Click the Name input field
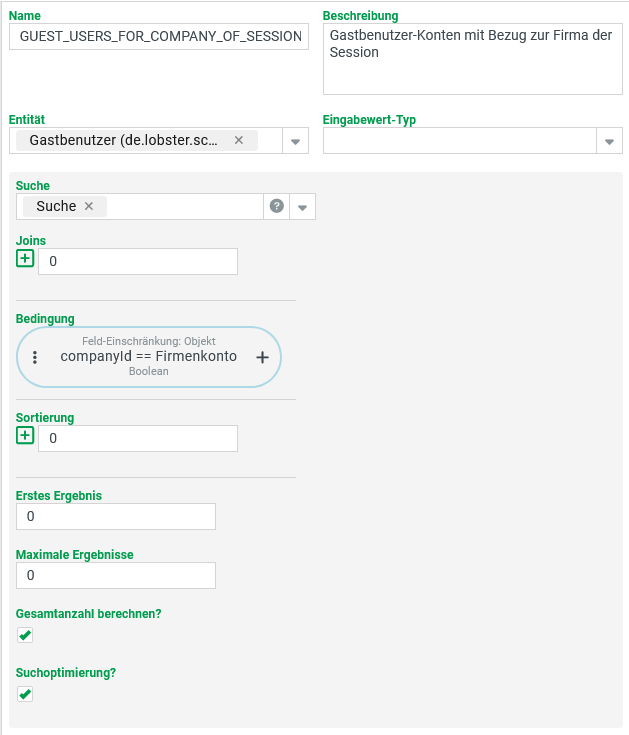This screenshot has height=735, width=629. coord(160,36)
